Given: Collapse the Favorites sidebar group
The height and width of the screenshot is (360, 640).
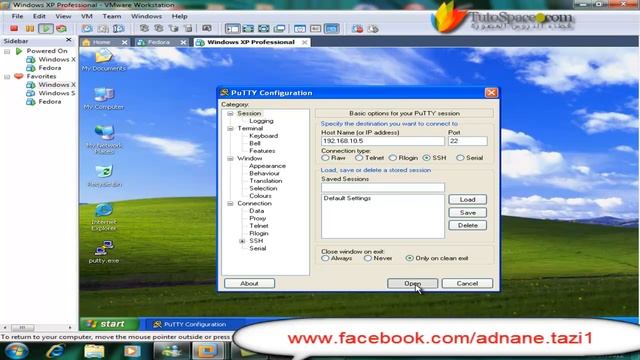Looking at the screenshot, I should (7, 77).
